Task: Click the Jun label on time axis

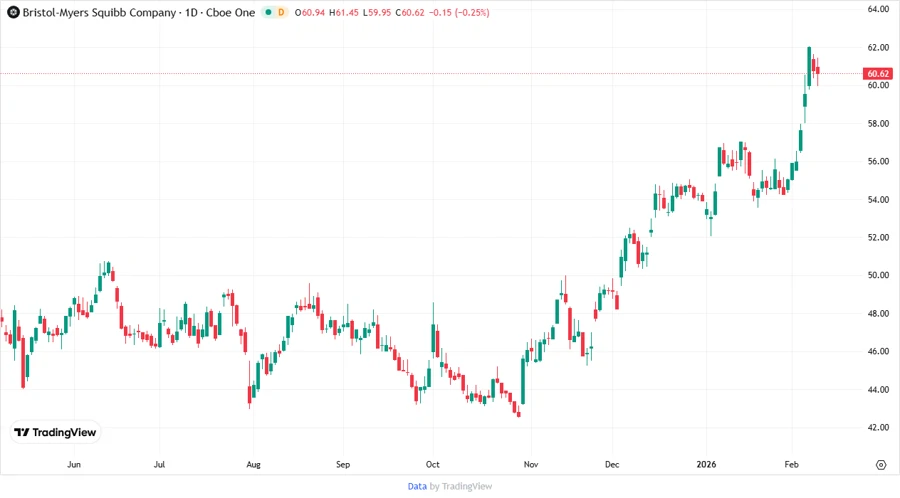Action: (74, 464)
